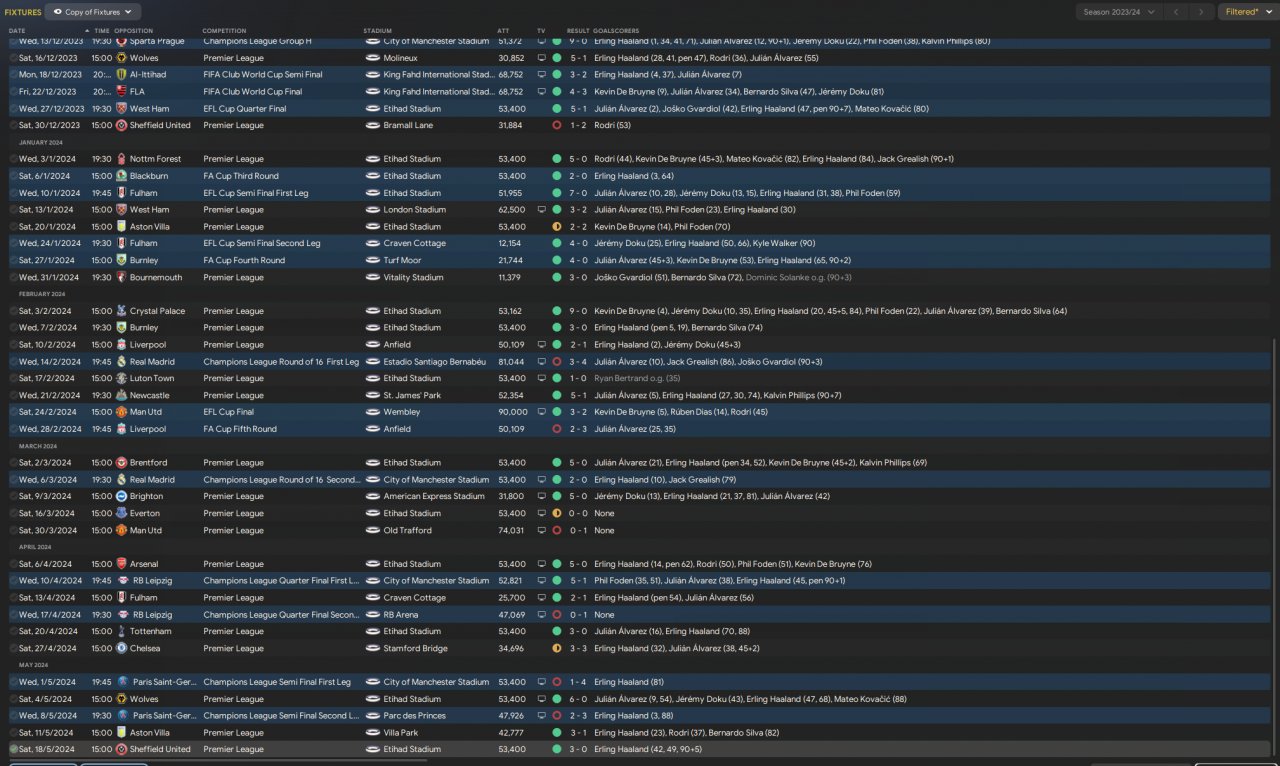Open the Sheffield United link on 30/12/2023
Screen dimensions: 1280x766
tap(160, 125)
